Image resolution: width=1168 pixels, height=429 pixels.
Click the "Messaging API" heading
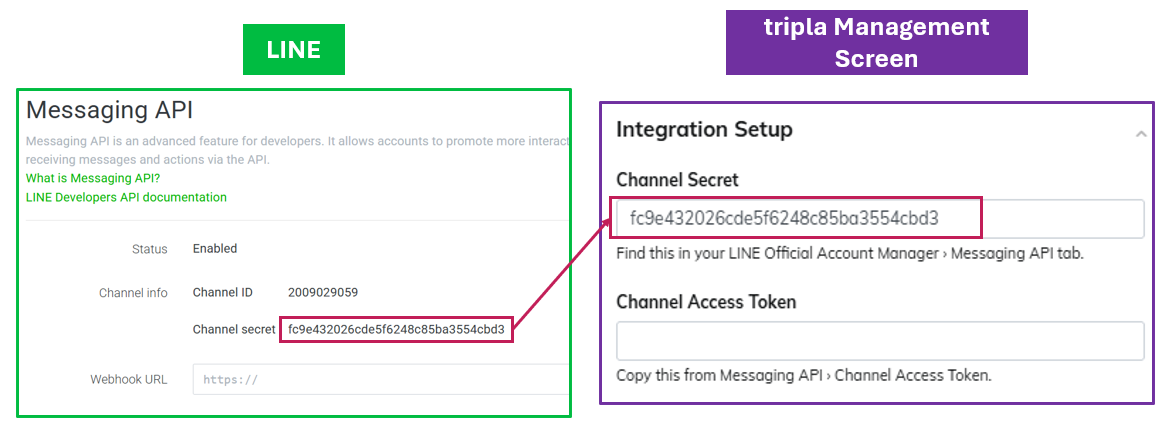coord(109,111)
